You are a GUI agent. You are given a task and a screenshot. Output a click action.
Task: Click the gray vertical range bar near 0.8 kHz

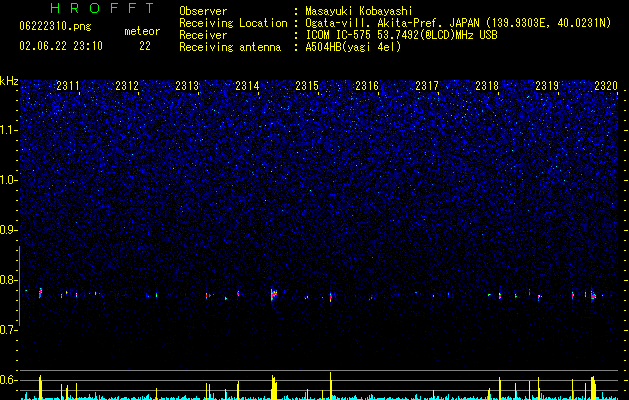[20, 286]
